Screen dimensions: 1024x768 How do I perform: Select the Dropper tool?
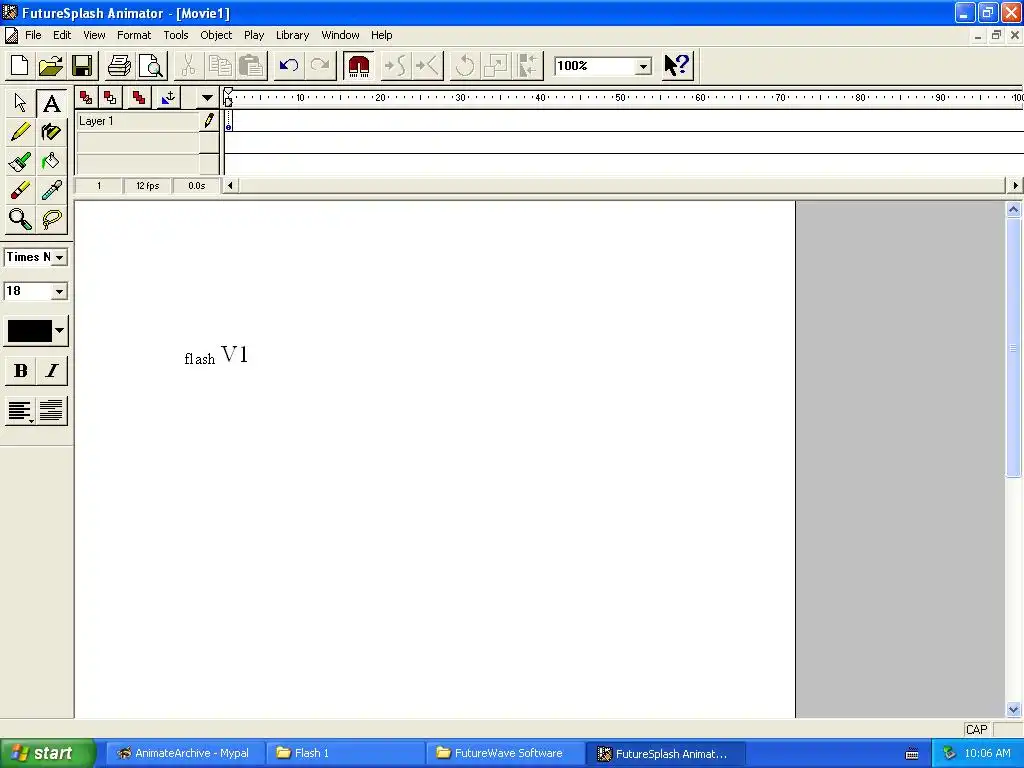pos(52,191)
